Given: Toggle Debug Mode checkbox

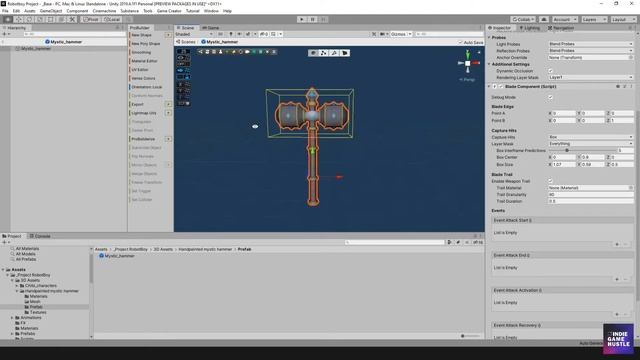Looking at the screenshot, I should pyautogui.click(x=550, y=97).
